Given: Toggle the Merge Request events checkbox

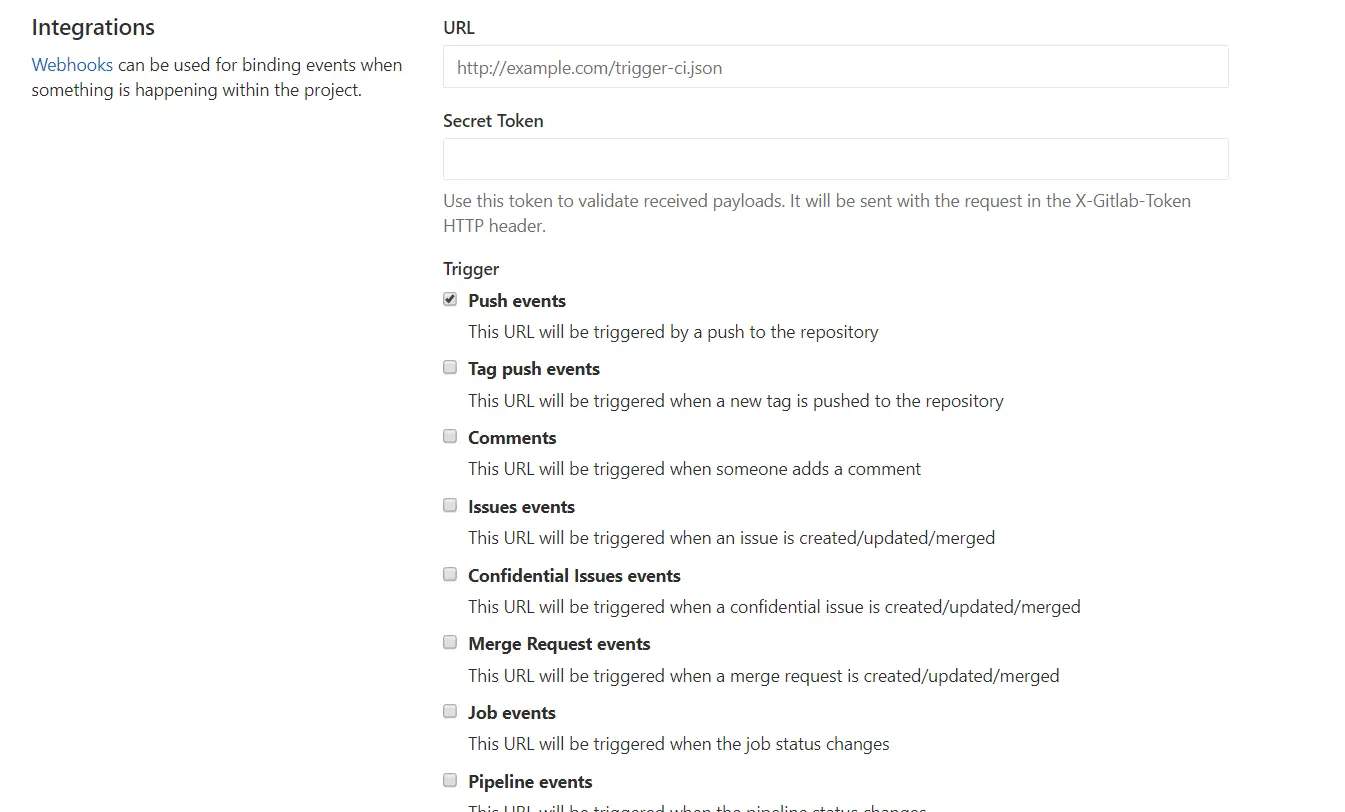Looking at the screenshot, I should [450, 643].
